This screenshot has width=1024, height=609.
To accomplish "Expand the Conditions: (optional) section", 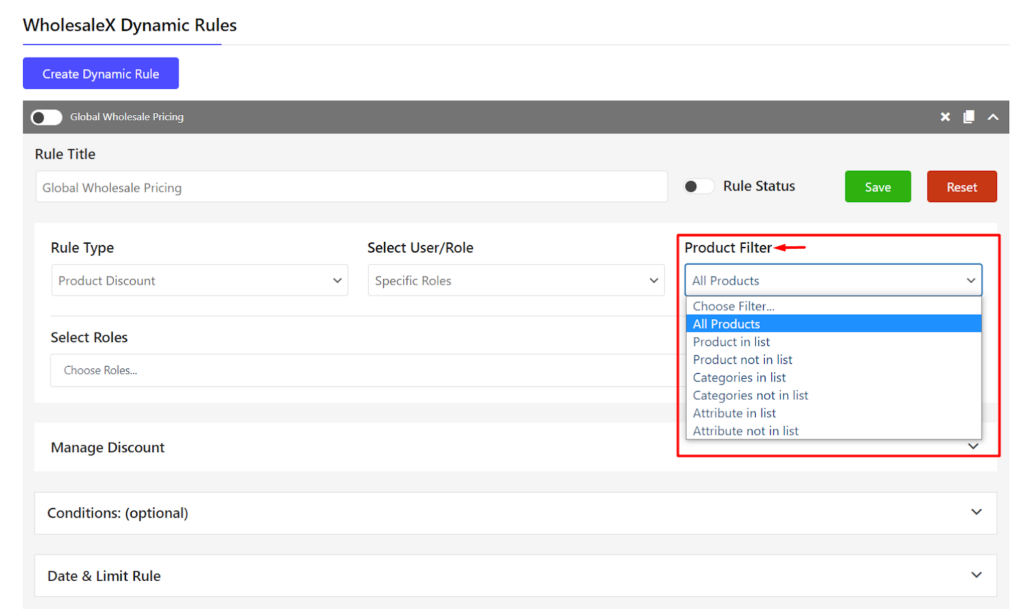I will tap(516, 513).
